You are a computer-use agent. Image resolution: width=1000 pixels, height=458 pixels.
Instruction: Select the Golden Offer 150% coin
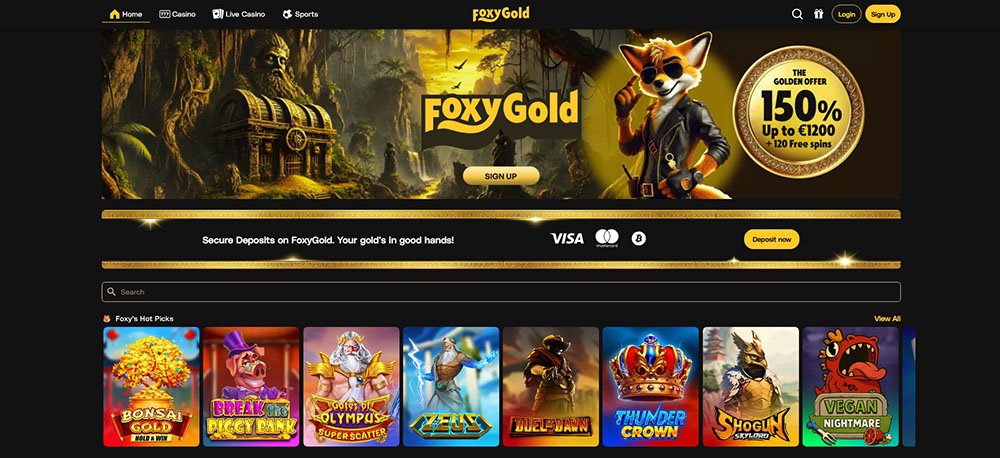click(798, 112)
